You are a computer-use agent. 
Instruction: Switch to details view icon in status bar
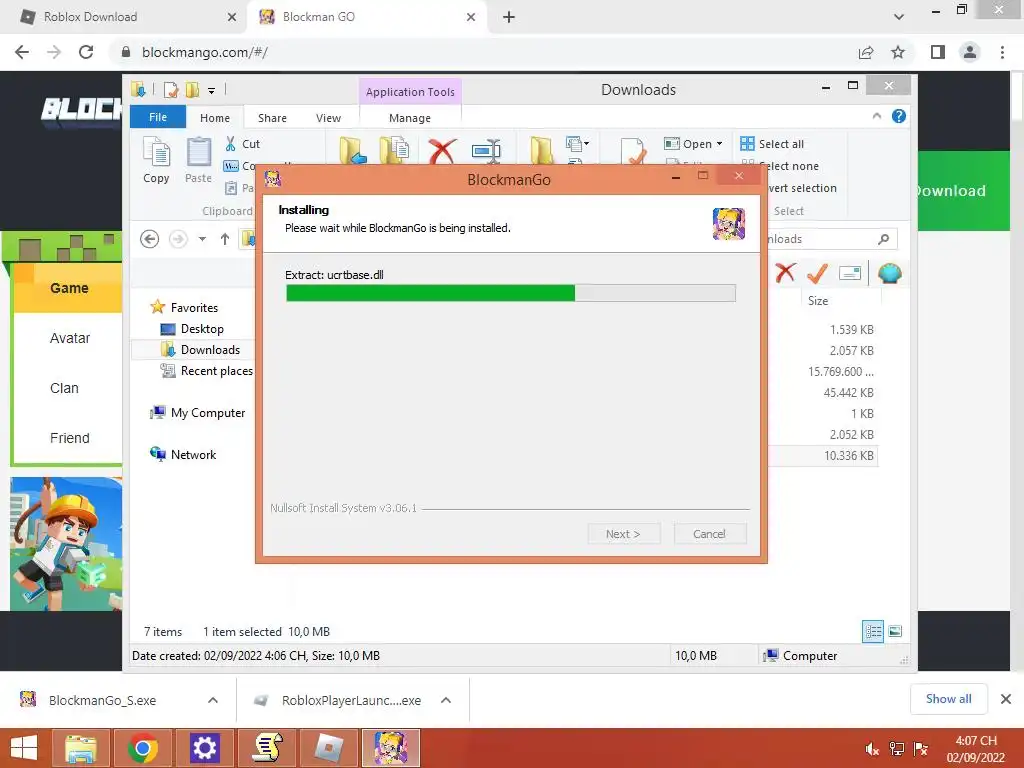pyautogui.click(x=872, y=632)
